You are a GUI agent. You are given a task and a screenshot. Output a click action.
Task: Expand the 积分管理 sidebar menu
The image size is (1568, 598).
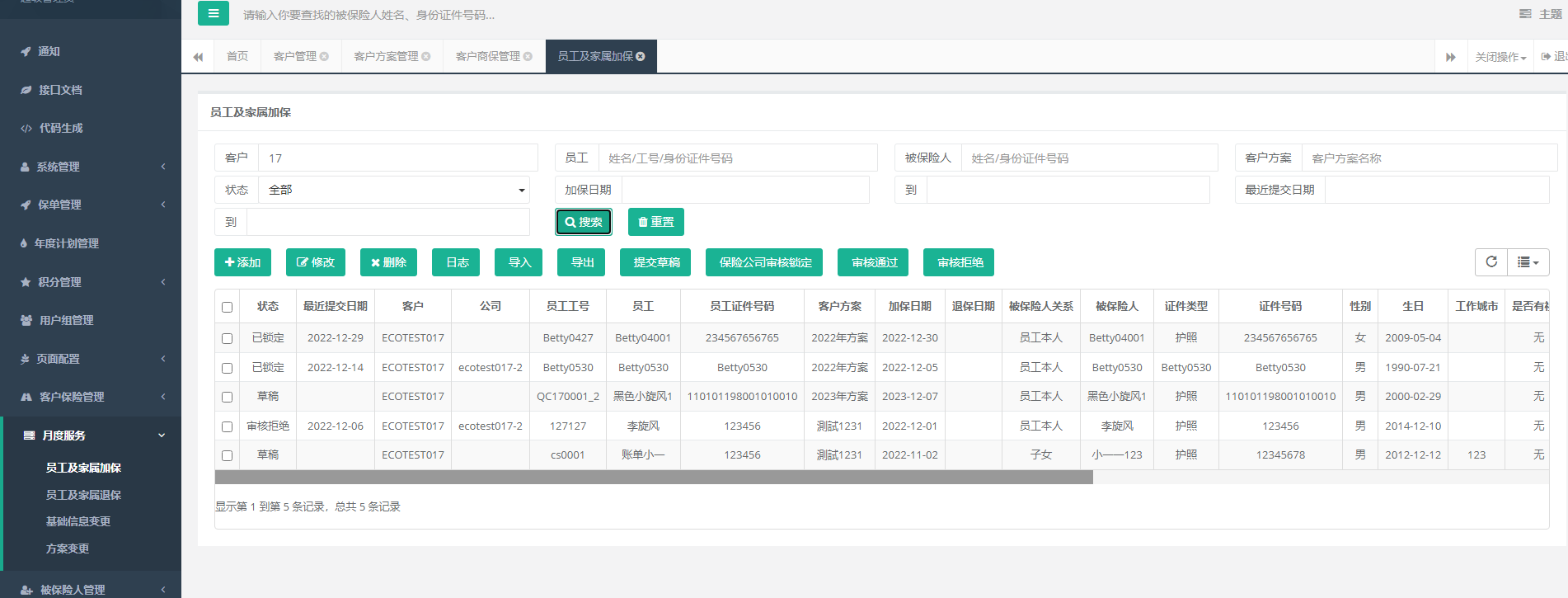coord(91,282)
